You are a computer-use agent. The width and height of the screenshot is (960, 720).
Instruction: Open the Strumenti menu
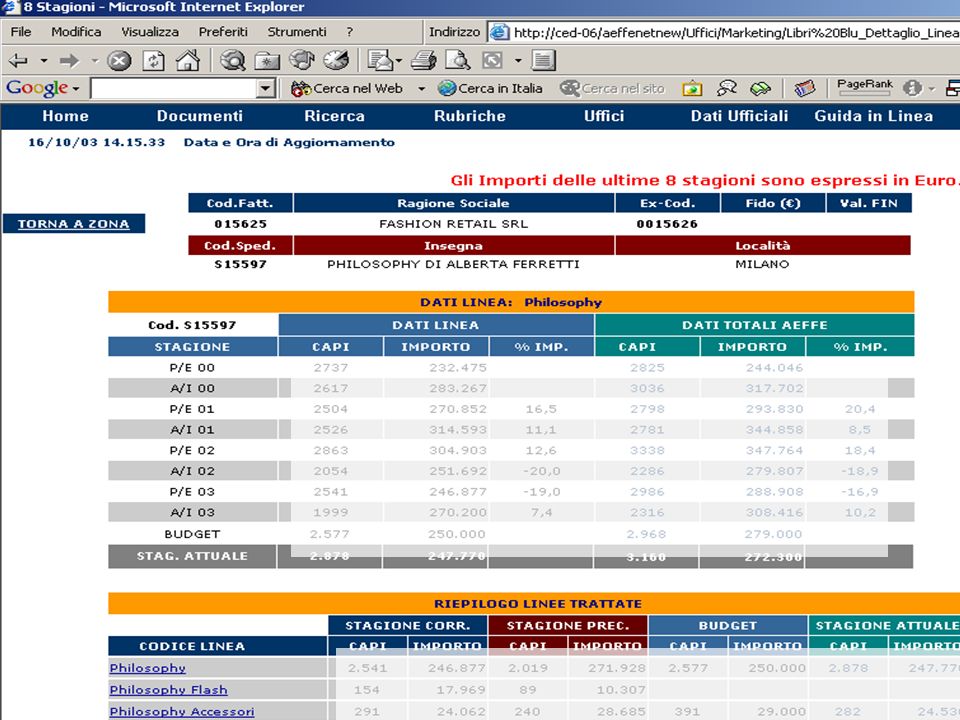[297, 32]
